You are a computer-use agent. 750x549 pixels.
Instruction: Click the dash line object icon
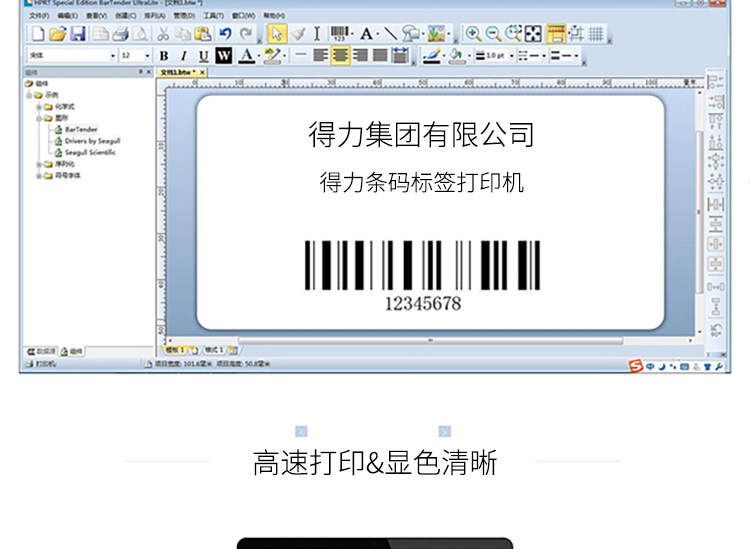pyautogui.click(x=300, y=55)
